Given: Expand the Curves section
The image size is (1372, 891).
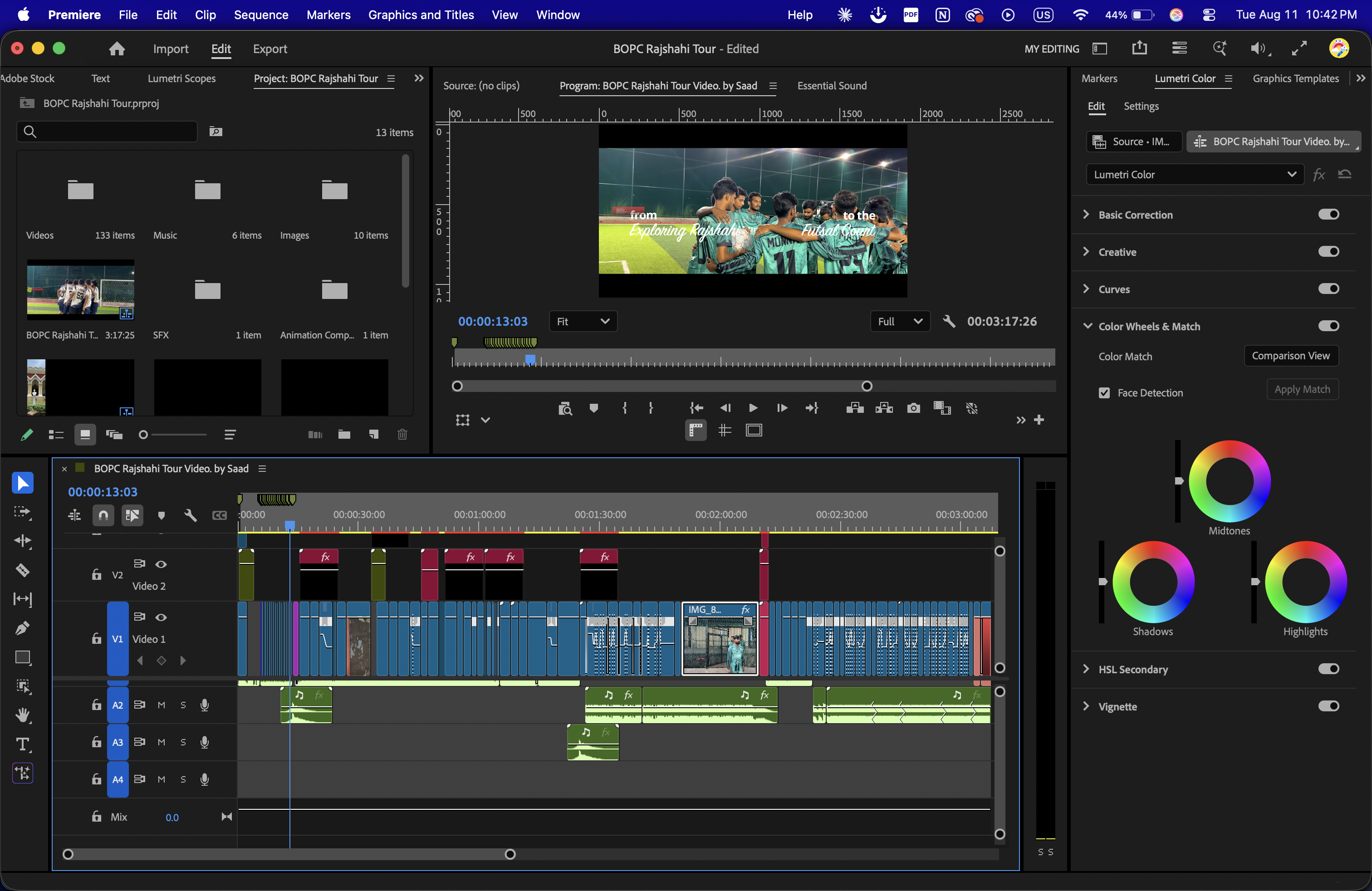Looking at the screenshot, I should point(1086,289).
